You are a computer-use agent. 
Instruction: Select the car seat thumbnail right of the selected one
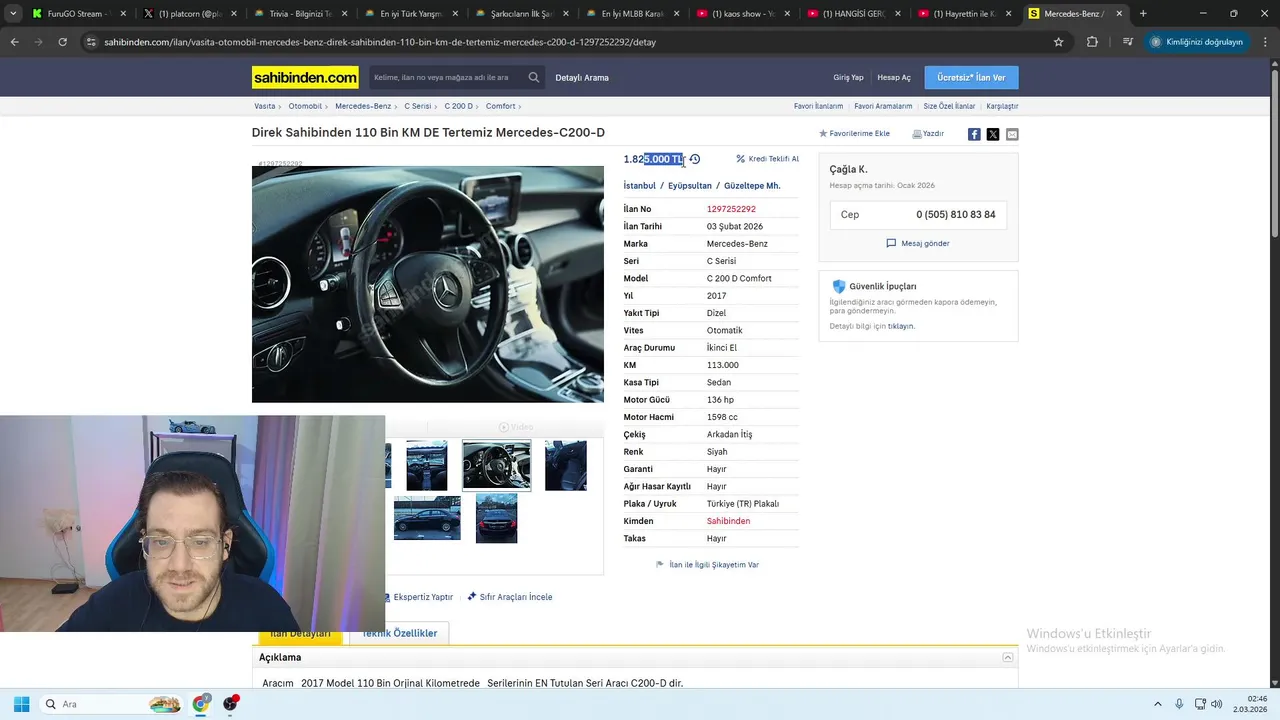click(566, 465)
